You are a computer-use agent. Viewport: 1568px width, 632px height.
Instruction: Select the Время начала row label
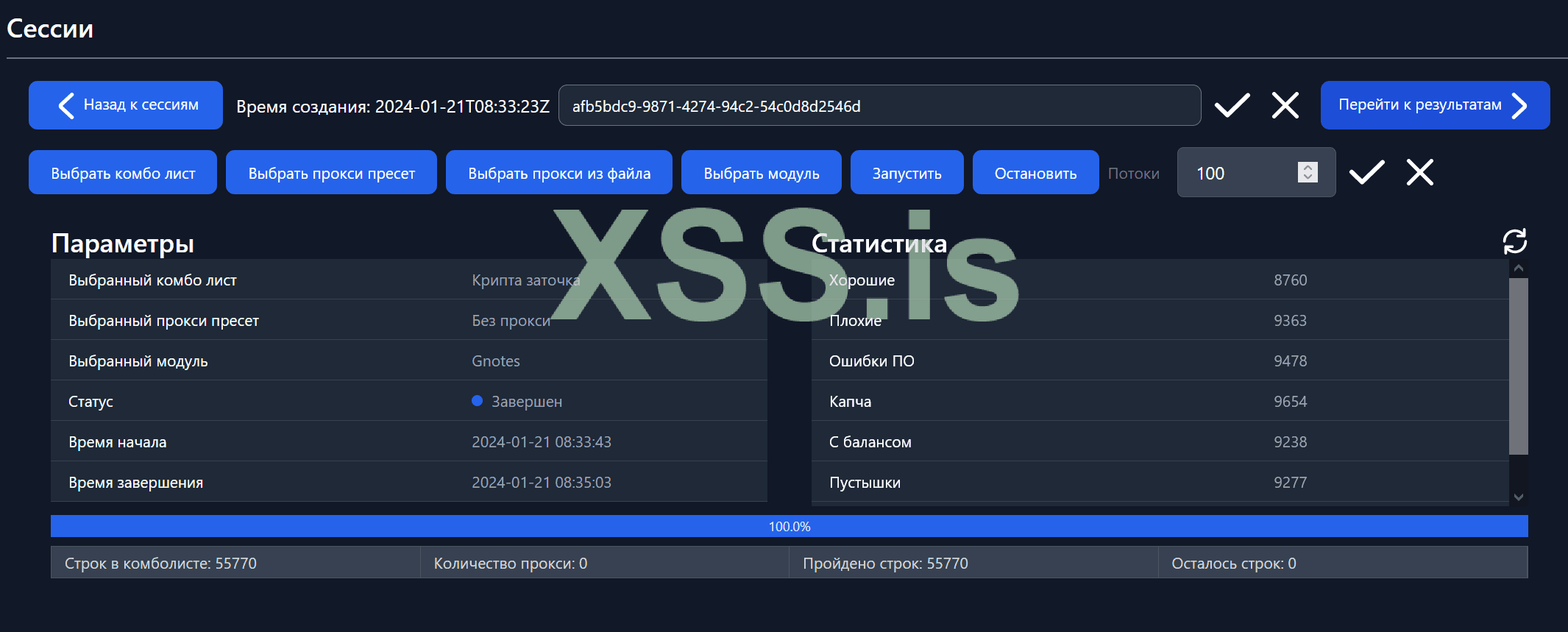pos(118,442)
